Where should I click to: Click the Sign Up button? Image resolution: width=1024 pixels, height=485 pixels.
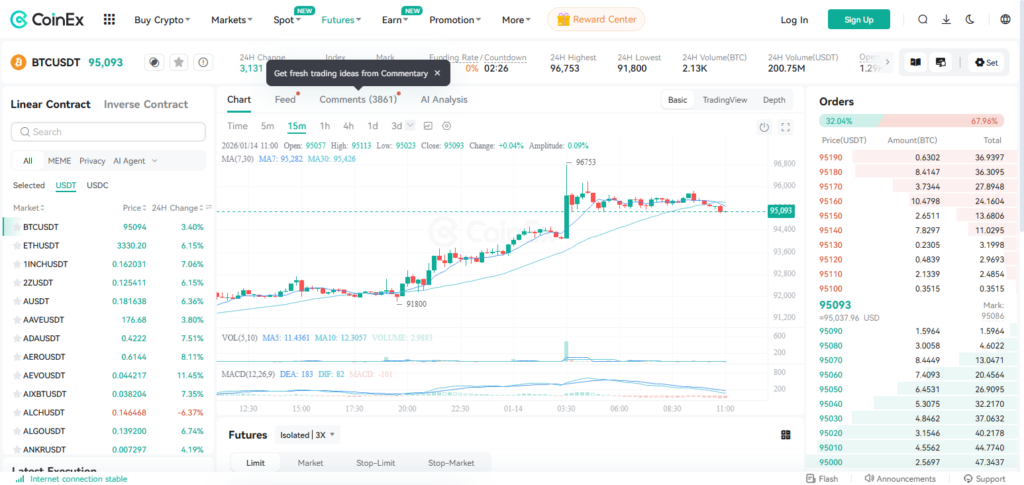coord(859,20)
